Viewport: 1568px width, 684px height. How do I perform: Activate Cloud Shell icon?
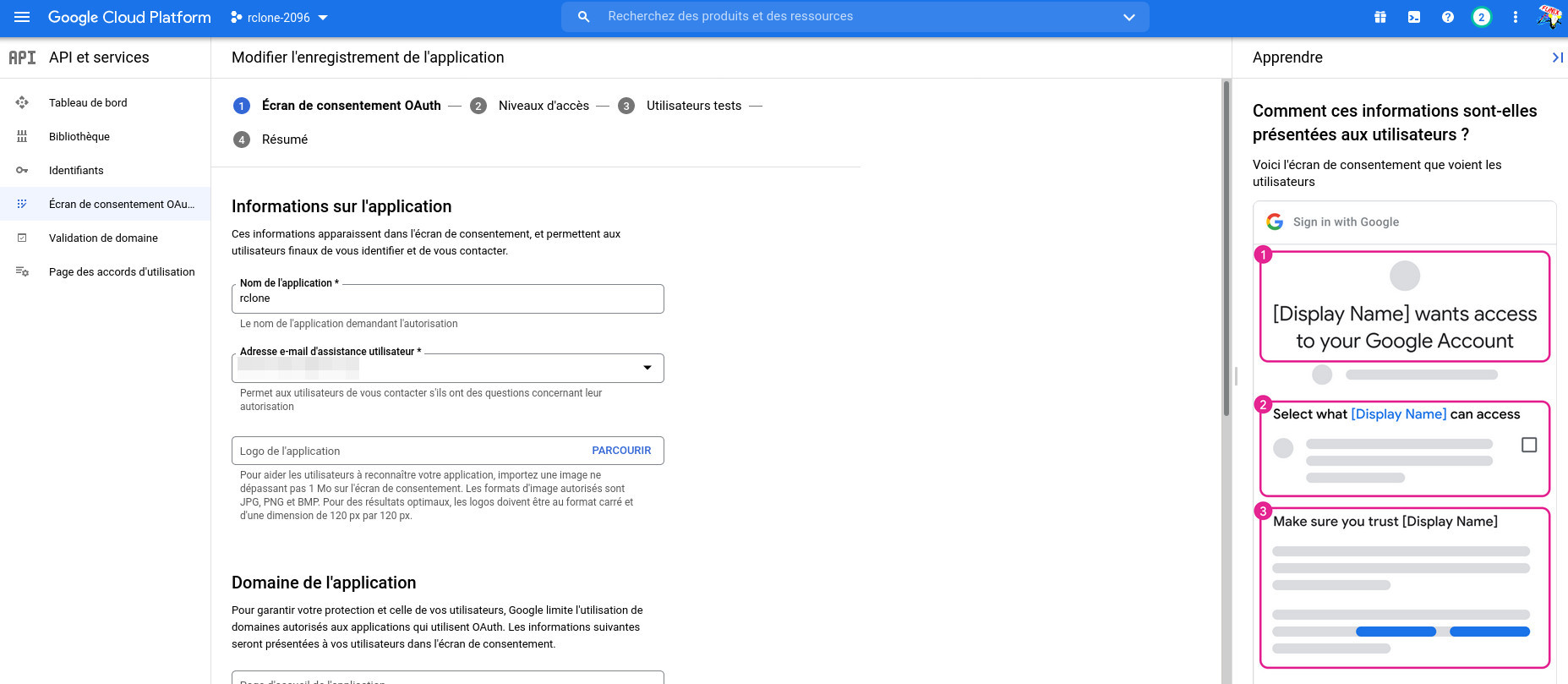[x=1414, y=17]
